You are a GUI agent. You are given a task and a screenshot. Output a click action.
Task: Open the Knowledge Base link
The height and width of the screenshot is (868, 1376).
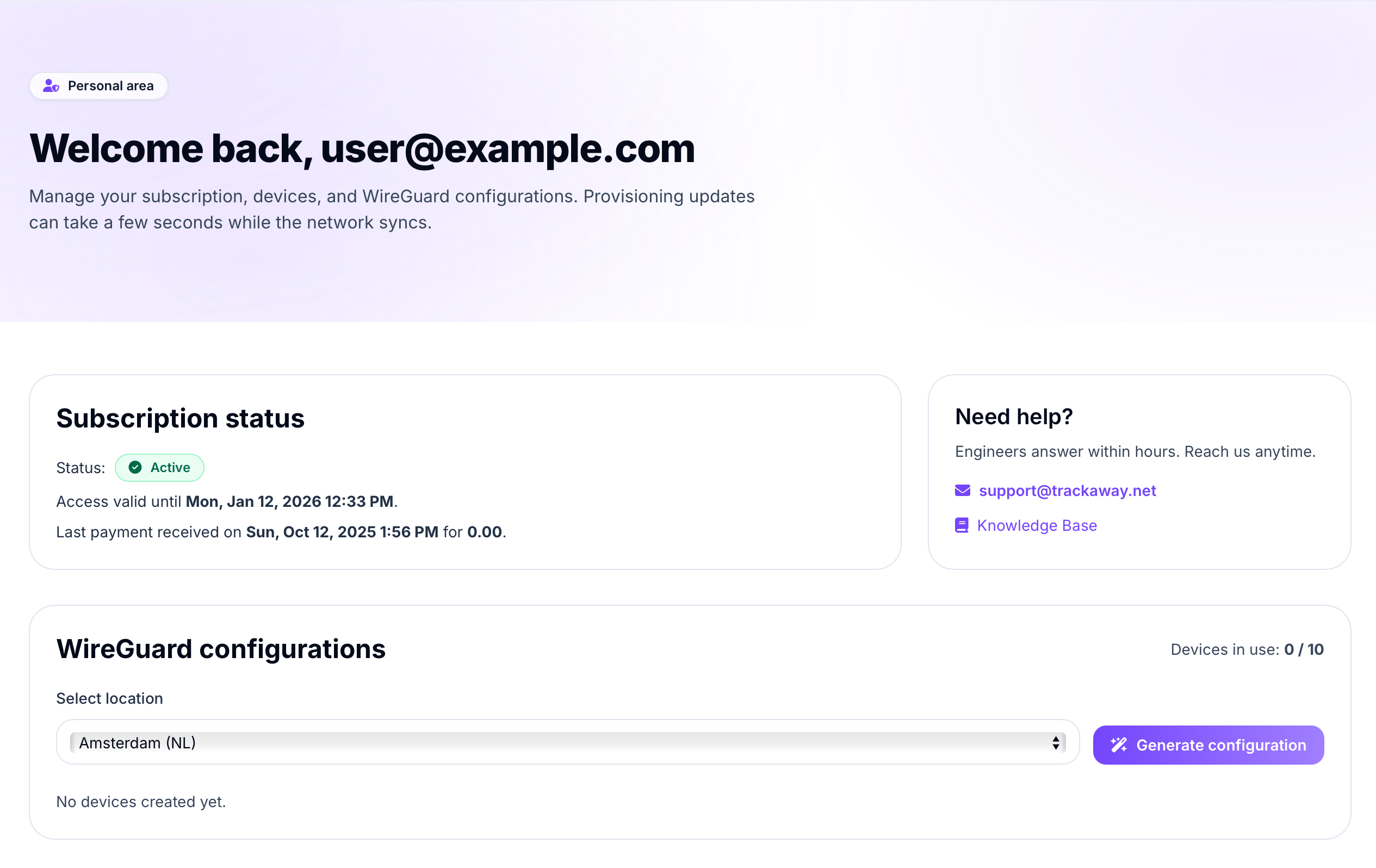tap(1037, 525)
